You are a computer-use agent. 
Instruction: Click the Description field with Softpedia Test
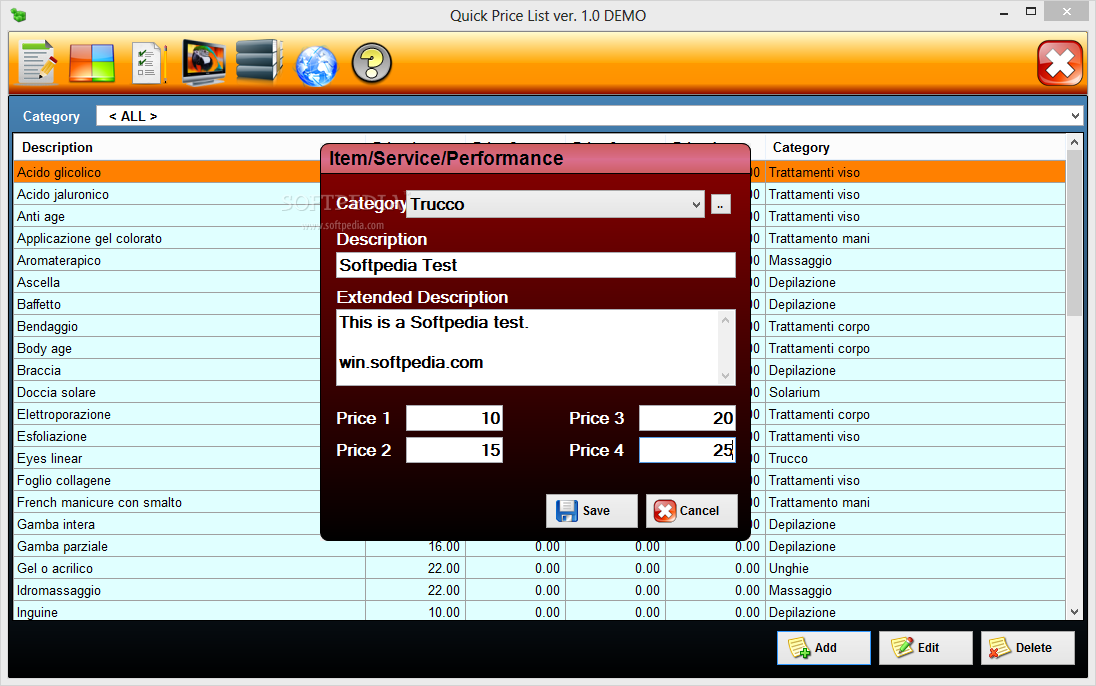pyautogui.click(x=535, y=265)
